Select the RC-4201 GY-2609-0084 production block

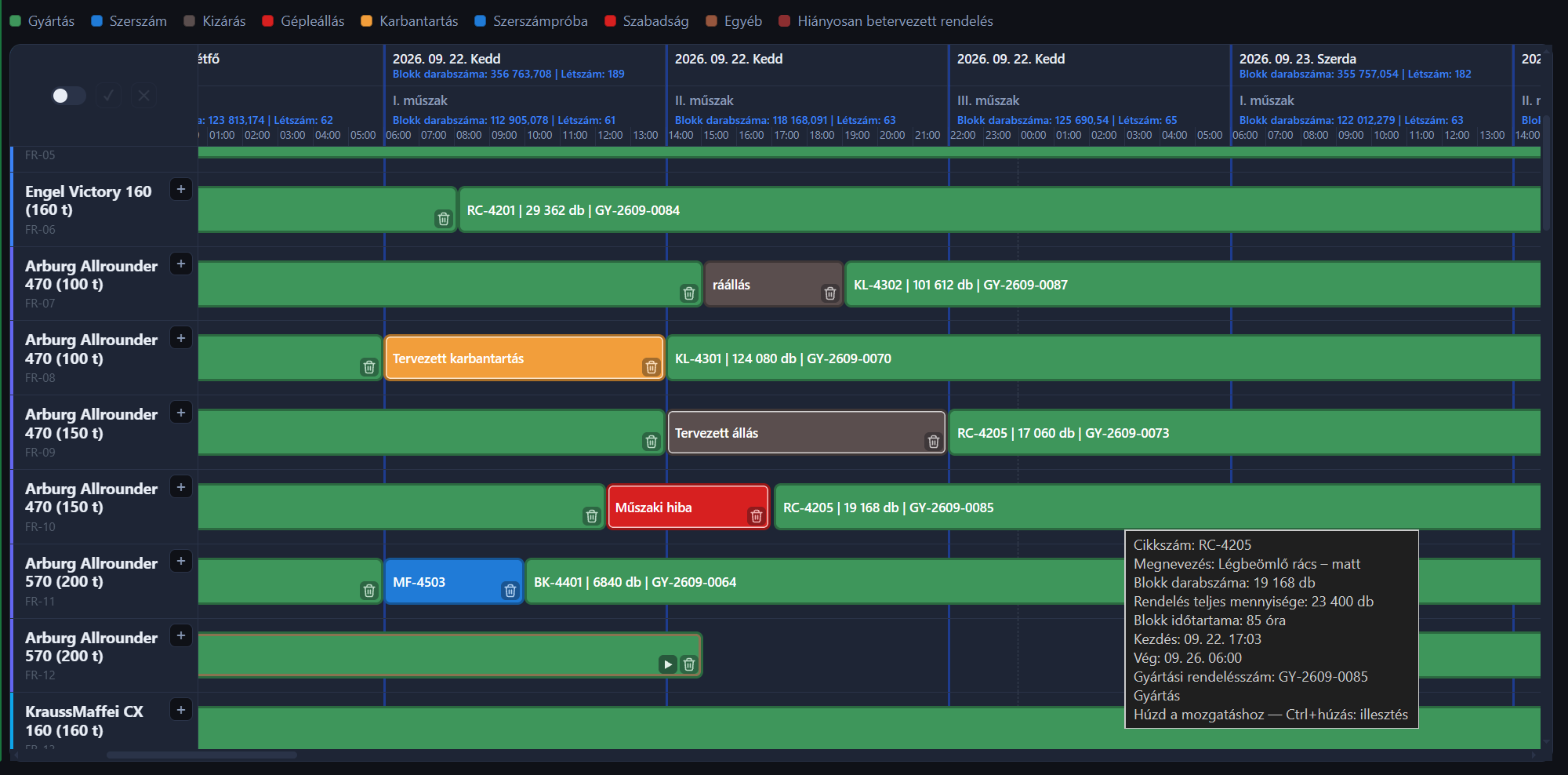[1000, 210]
